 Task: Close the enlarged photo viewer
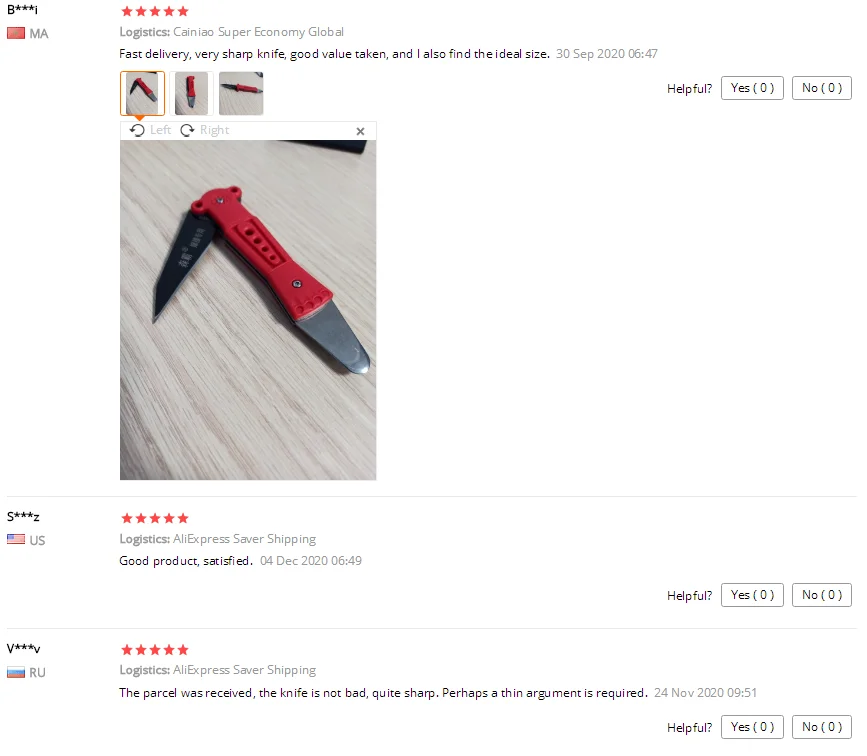click(361, 131)
